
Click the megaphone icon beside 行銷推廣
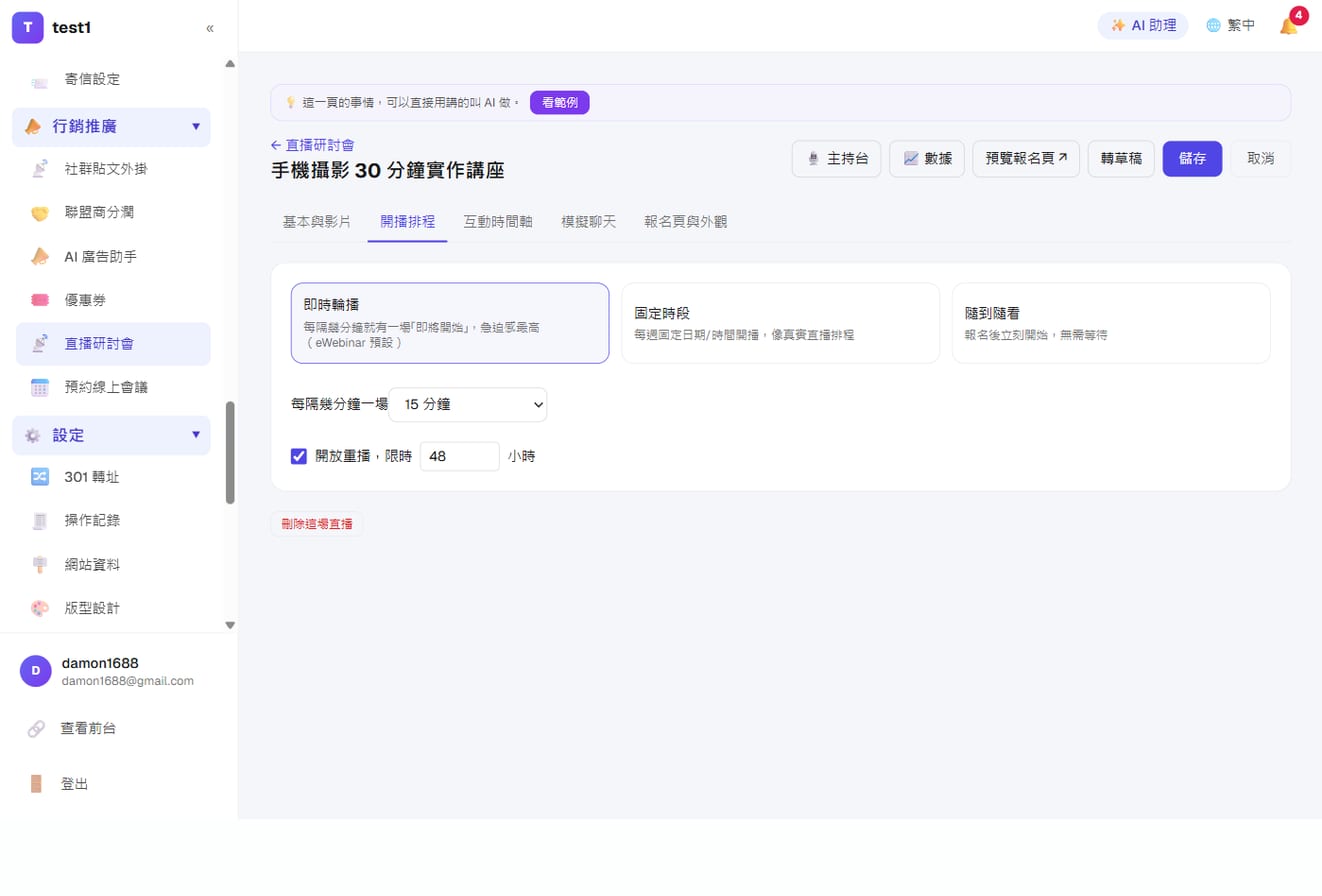tap(33, 127)
